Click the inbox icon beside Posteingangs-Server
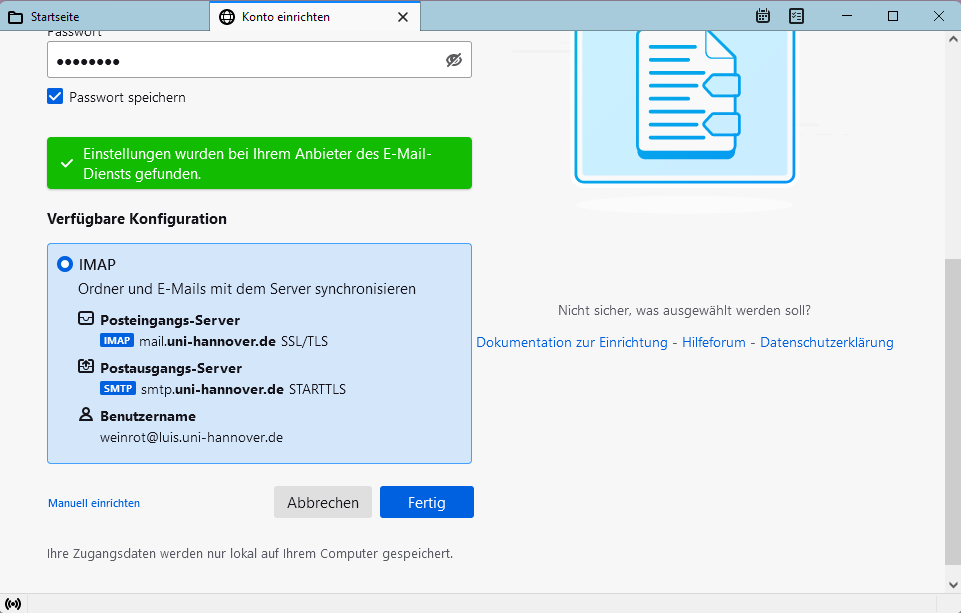 tap(86, 320)
